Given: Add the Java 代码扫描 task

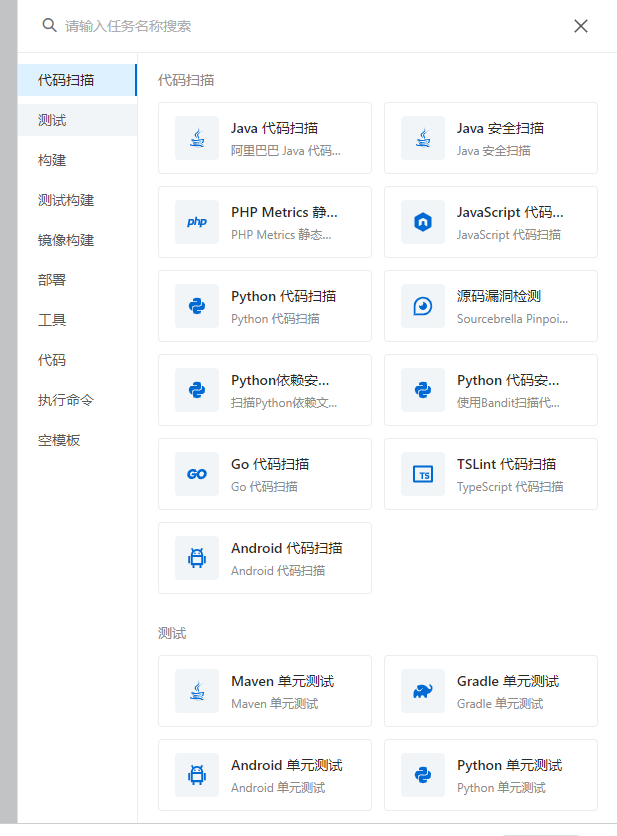Looking at the screenshot, I should pyautogui.click(x=265, y=138).
